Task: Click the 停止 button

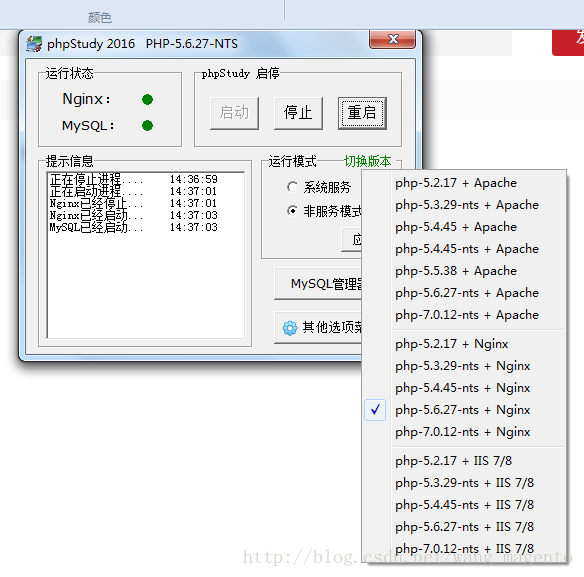Action: click(298, 113)
